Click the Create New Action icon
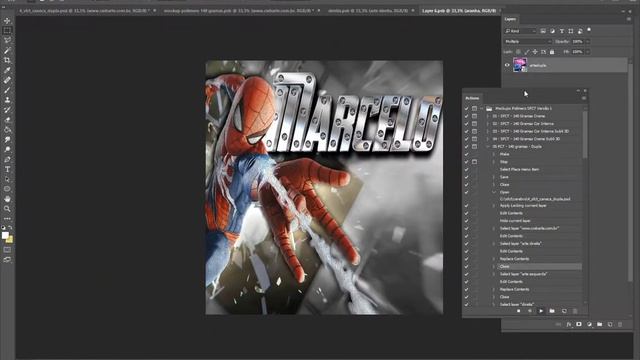The height and width of the screenshot is (360, 640). 564,311
